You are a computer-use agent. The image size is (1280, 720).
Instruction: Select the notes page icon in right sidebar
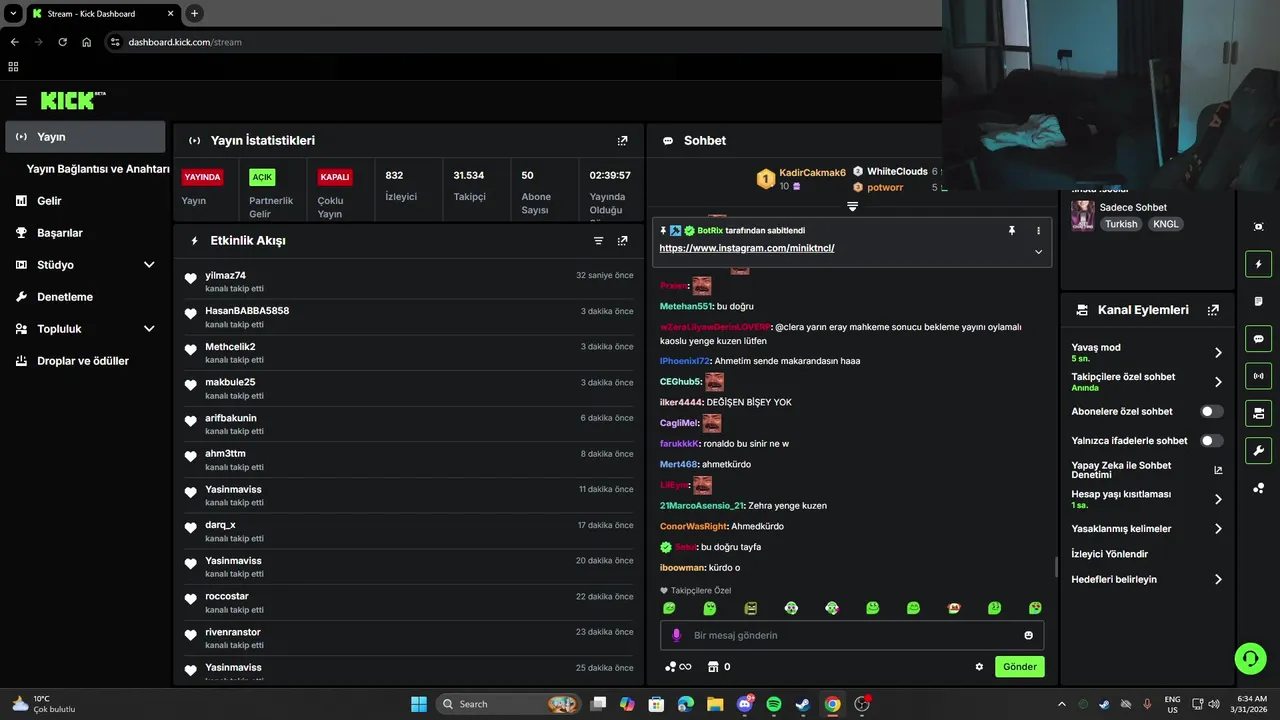tap(1258, 301)
